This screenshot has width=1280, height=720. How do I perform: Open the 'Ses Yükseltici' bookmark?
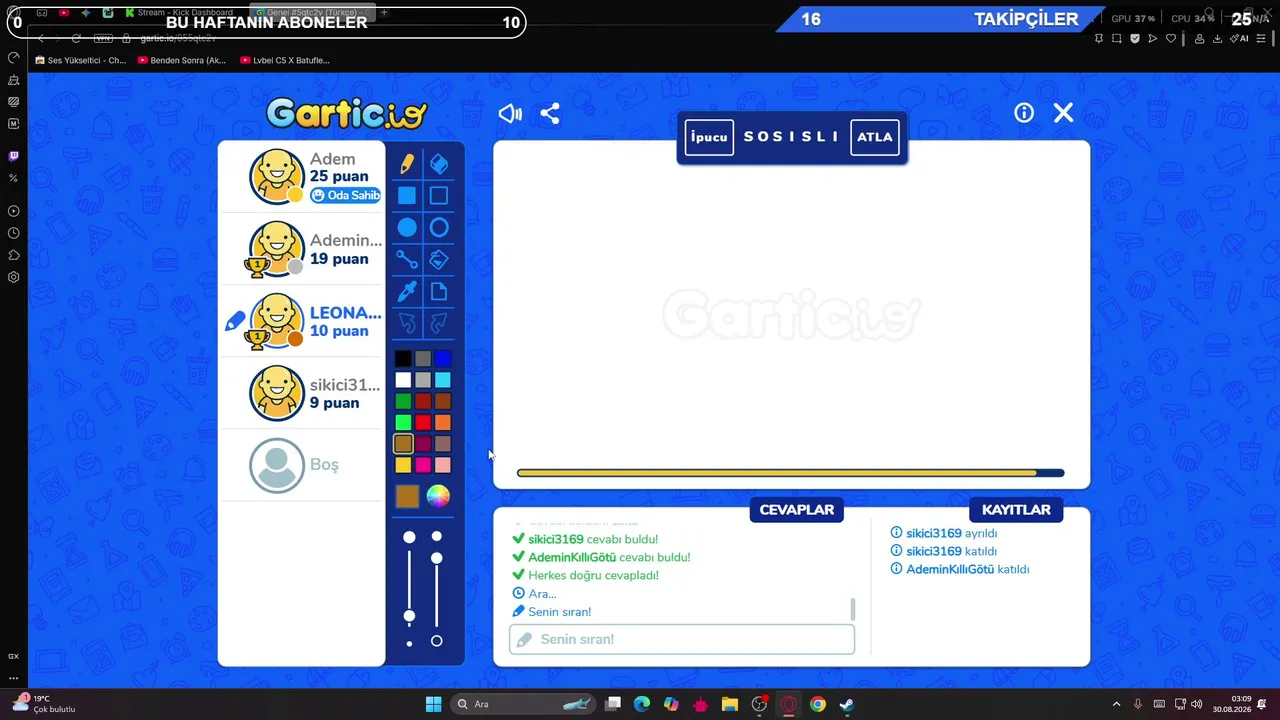(80, 60)
